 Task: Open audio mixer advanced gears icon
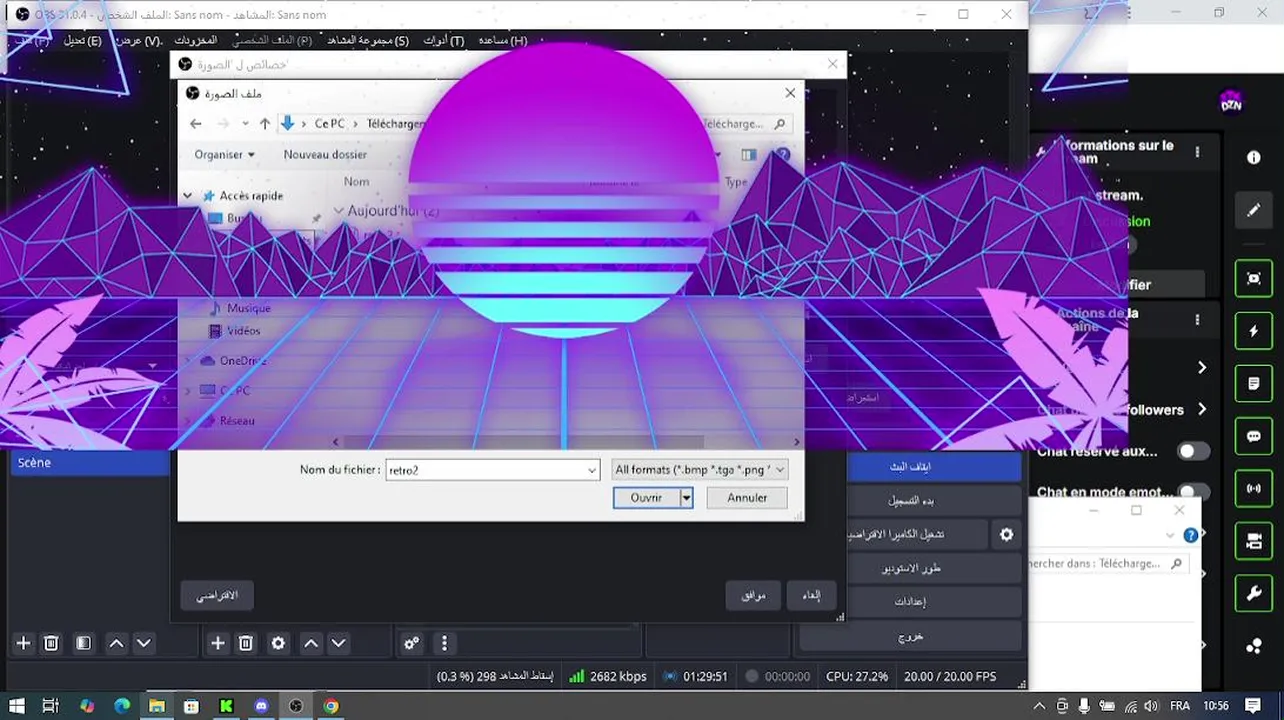pos(411,643)
